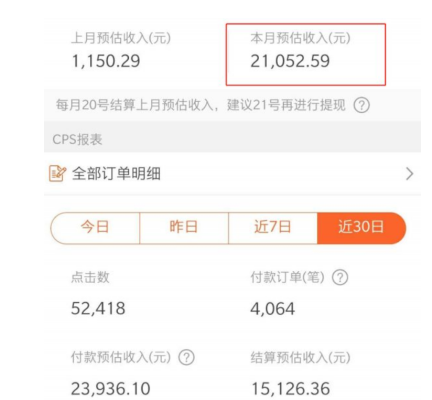Click the help icon beside withdrawal notice
The width and height of the screenshot is (432, 400).
coord(362,105)
